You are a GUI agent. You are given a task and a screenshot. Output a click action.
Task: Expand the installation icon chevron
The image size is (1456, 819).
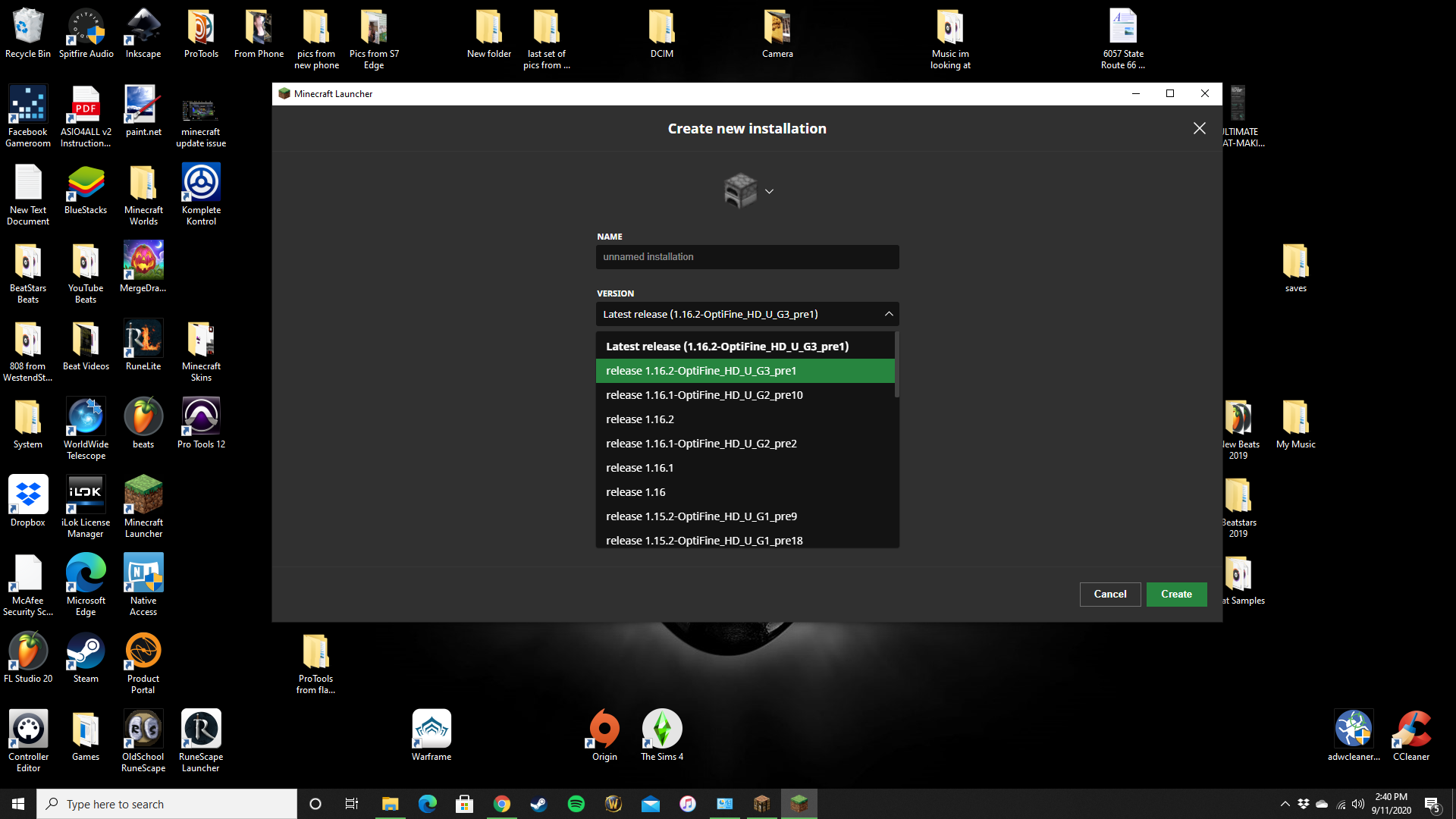pos(769,192)
